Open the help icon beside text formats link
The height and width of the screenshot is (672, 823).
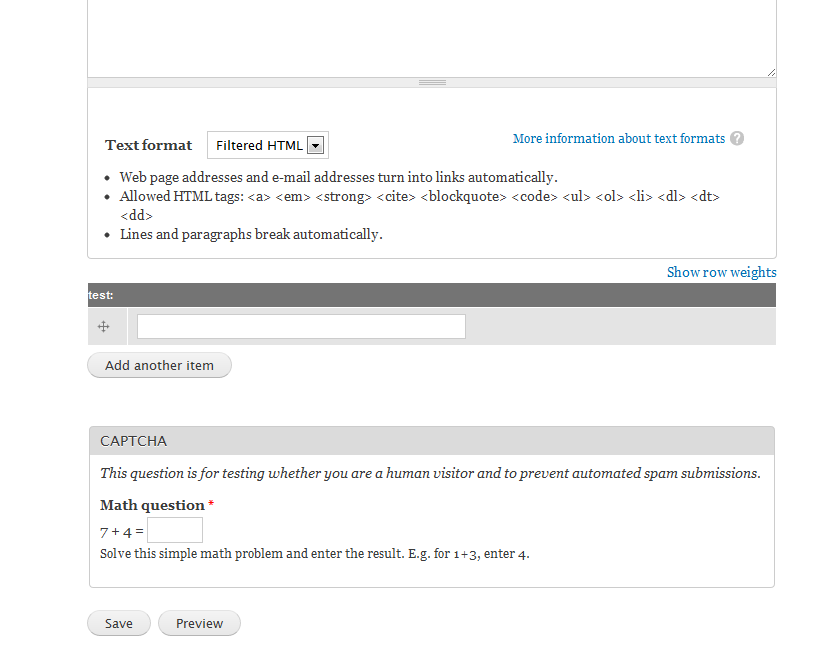click(737, 138)
